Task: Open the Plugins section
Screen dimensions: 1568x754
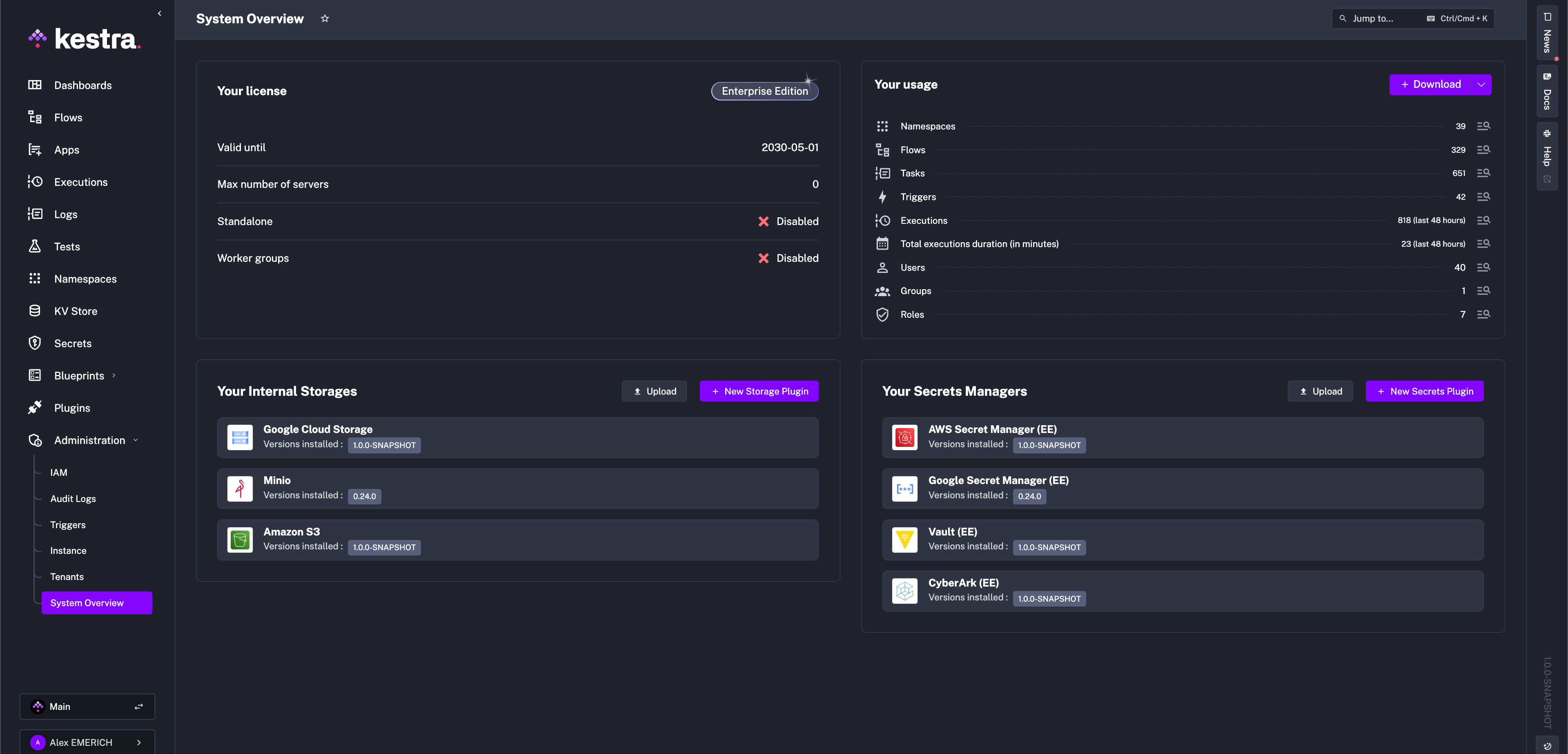Action: 71,408
